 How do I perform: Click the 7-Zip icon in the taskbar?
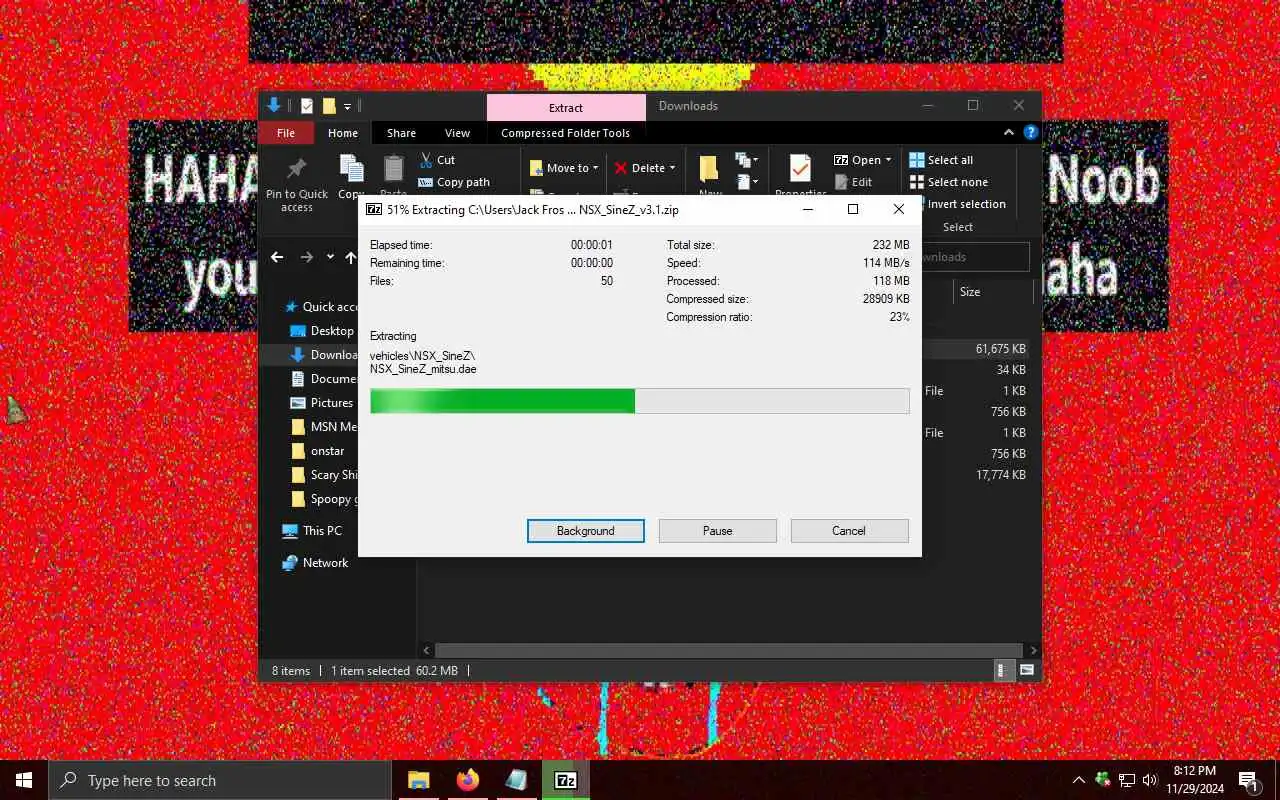pyautogui.click(x=565, y=780)
